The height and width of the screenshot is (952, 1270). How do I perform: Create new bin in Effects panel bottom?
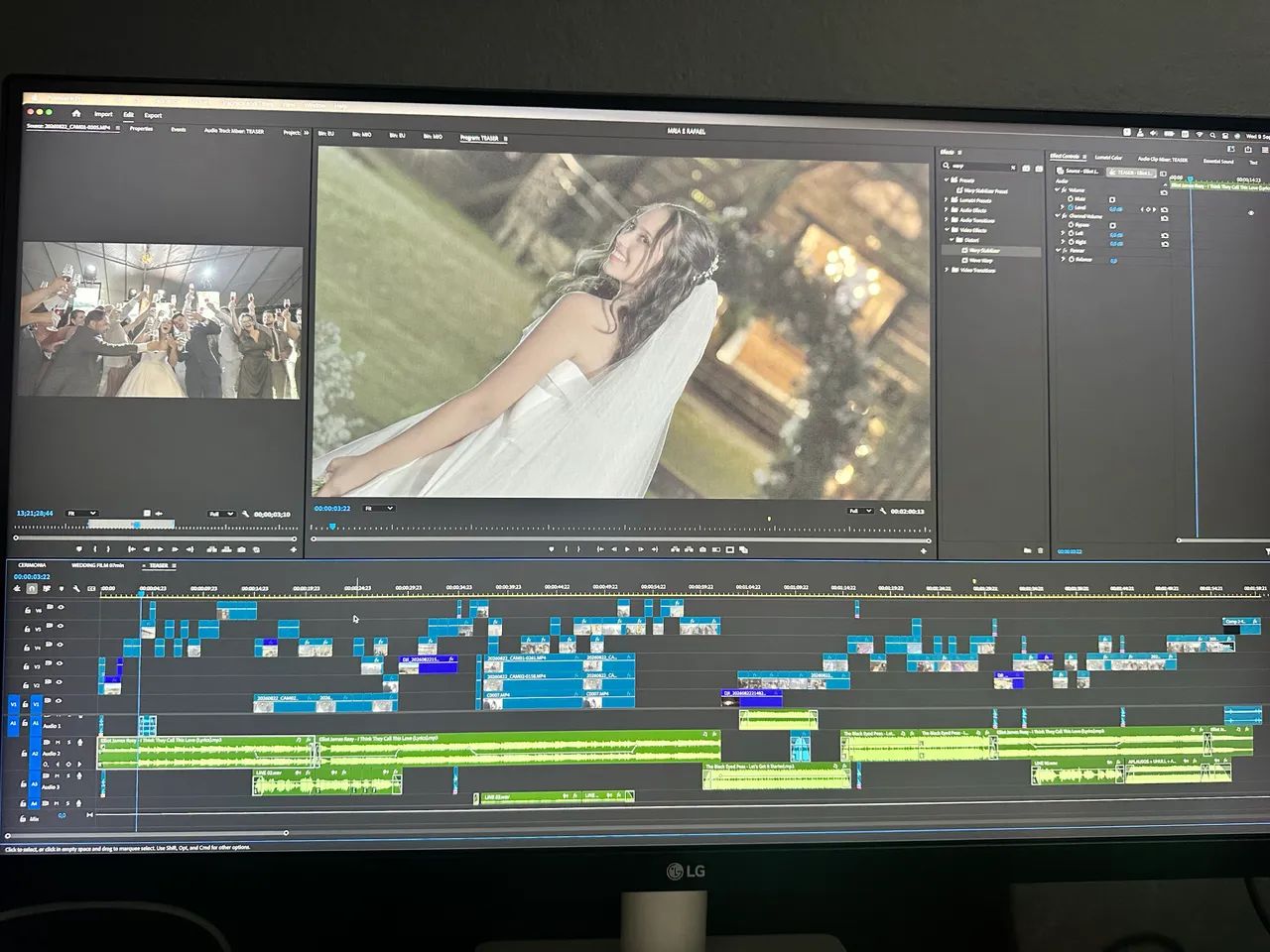[x=1028, y=550]
